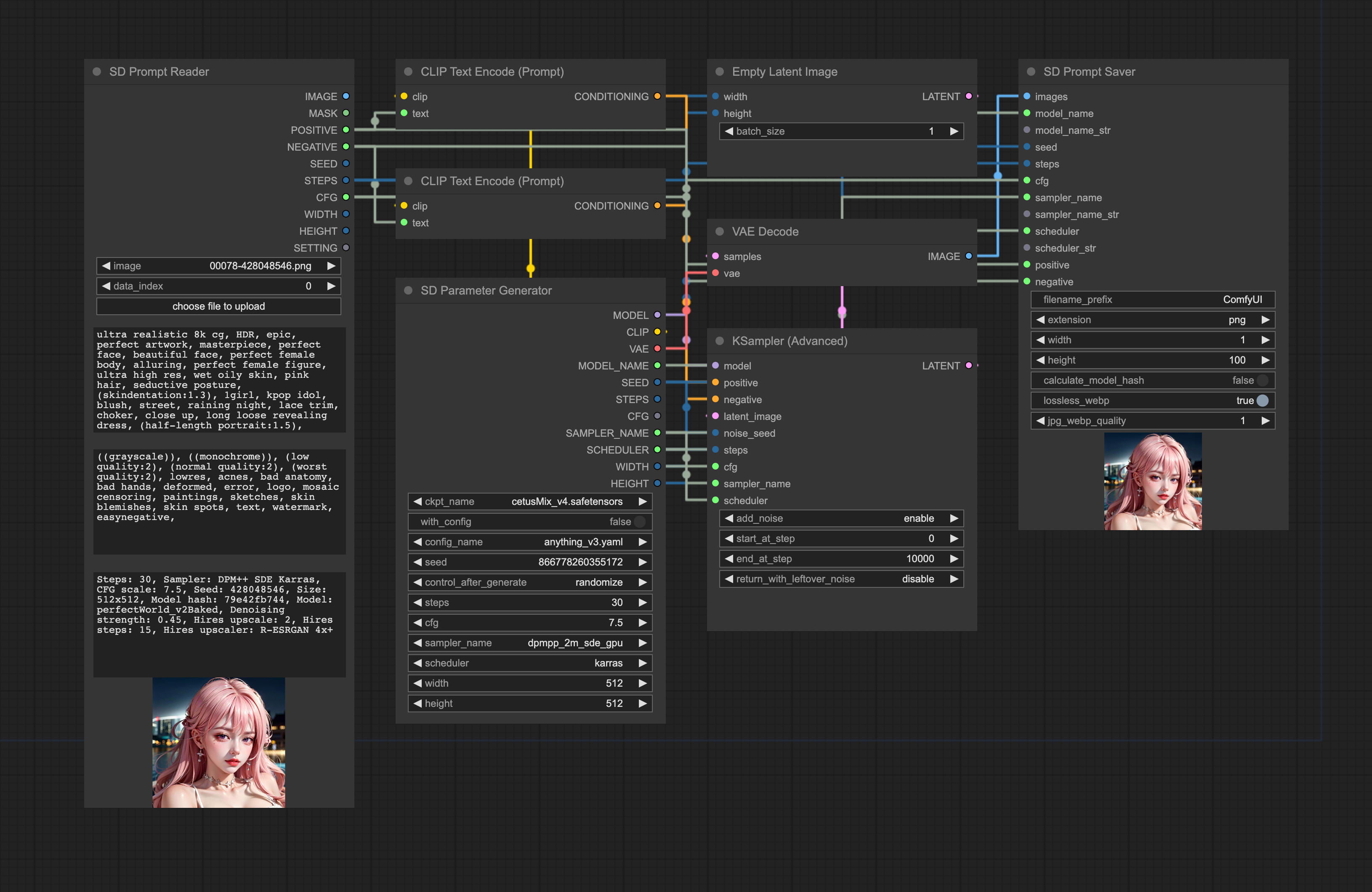The height and width of the screenshot is (892, 1372).
Task: Collapse the KSampler (Advanced) node dot
Action: [x=719, y=340]
